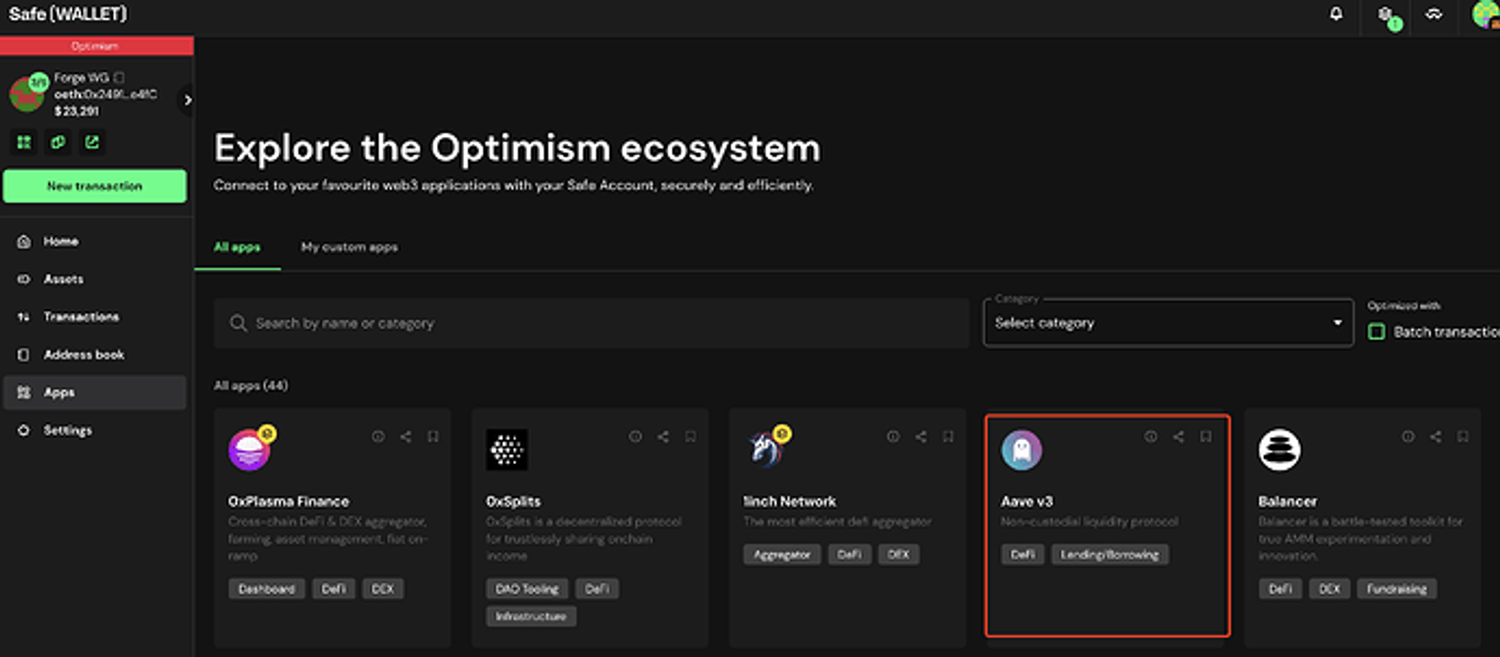This screenshot has height=657, width=1500.
Task: Open the QR code icon under balance
Action: pyautogui.click(x=24, y=142)
